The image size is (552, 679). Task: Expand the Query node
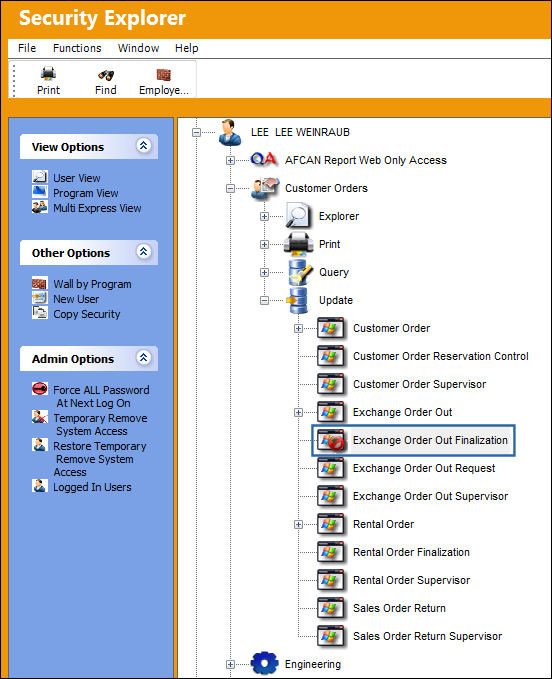(264, 272)
